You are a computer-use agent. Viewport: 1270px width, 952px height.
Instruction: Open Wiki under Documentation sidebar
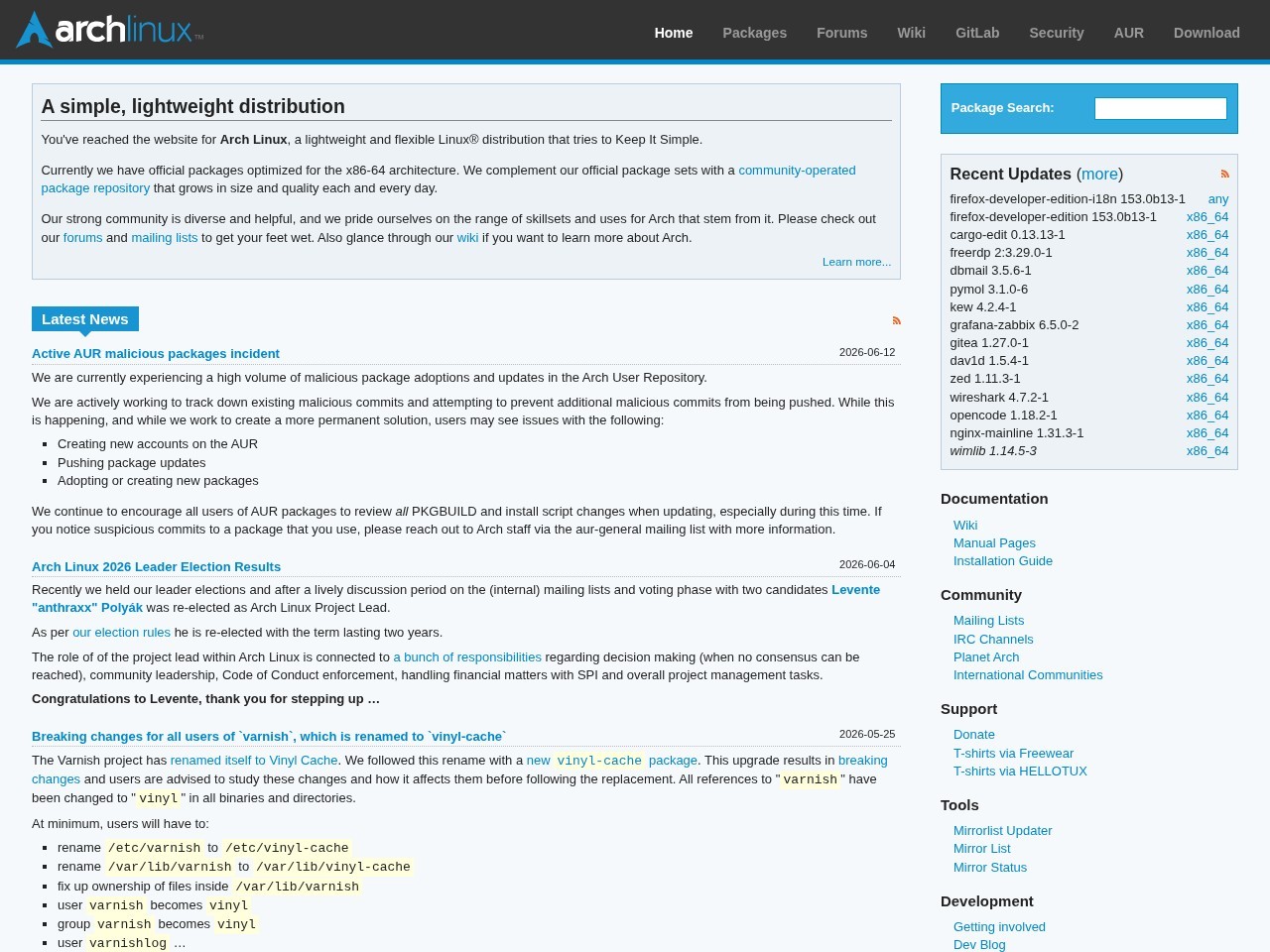pos(965,526)
